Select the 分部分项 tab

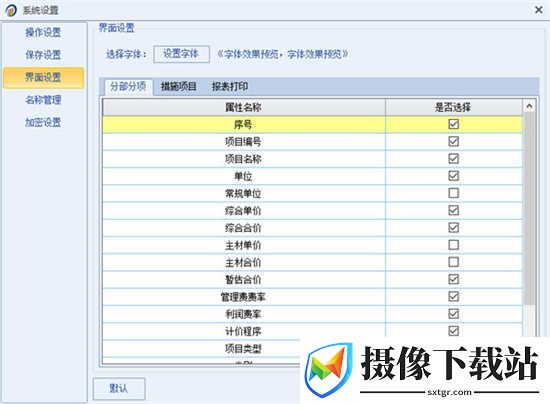(x=128, y=86)
